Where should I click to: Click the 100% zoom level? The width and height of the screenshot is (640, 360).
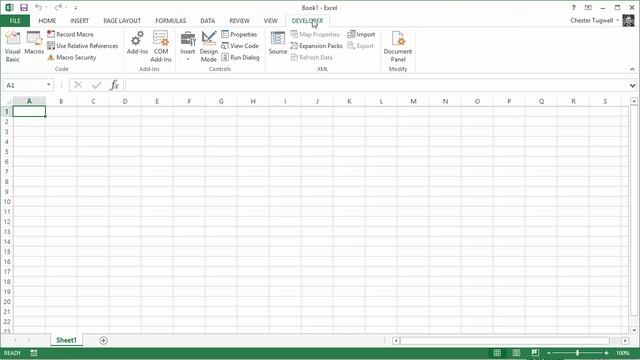pyautogui.click(x=623, y=353)
